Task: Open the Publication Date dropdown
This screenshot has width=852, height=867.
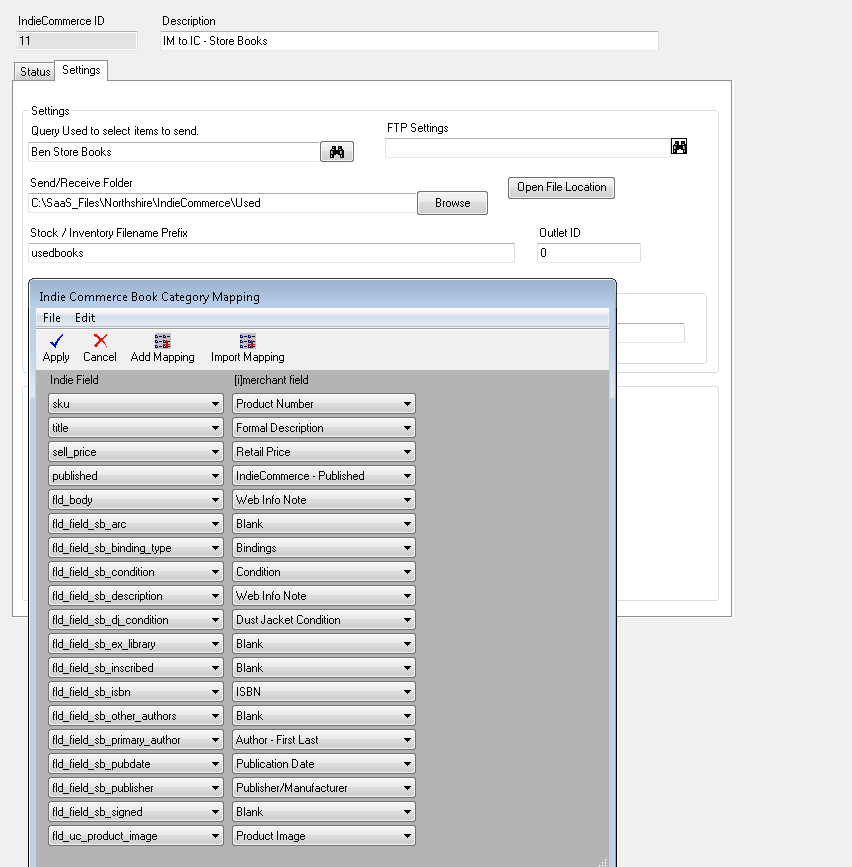Action: (323, 764)
